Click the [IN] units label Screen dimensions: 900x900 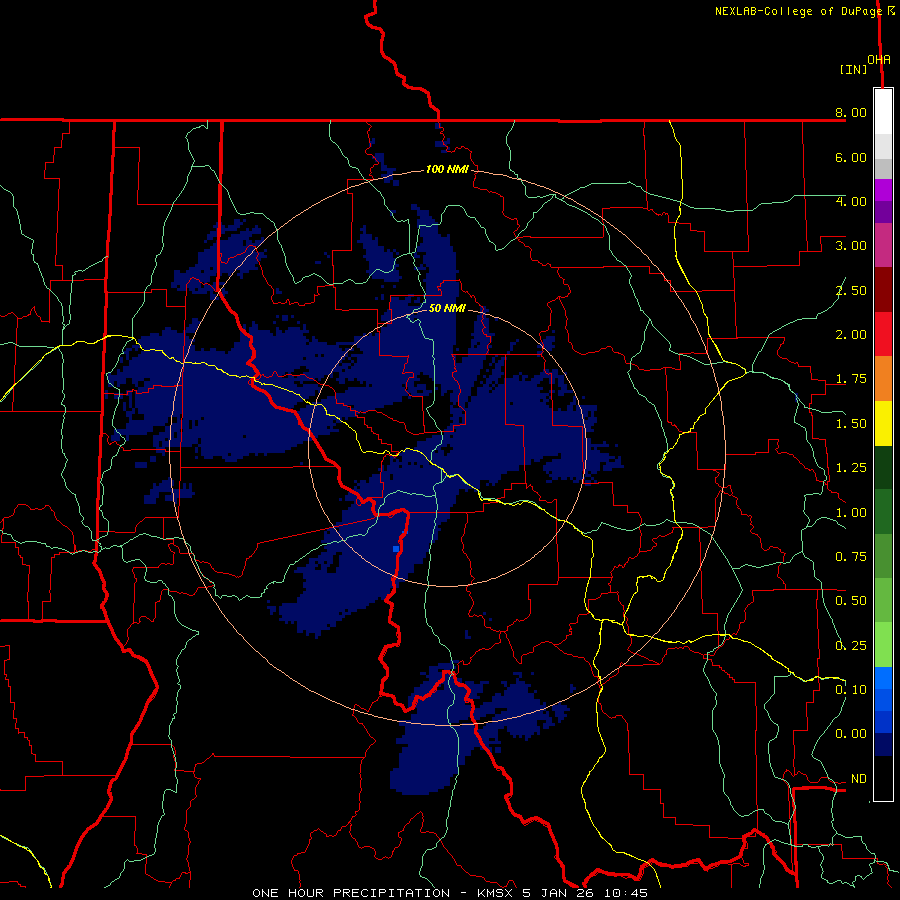854,69
